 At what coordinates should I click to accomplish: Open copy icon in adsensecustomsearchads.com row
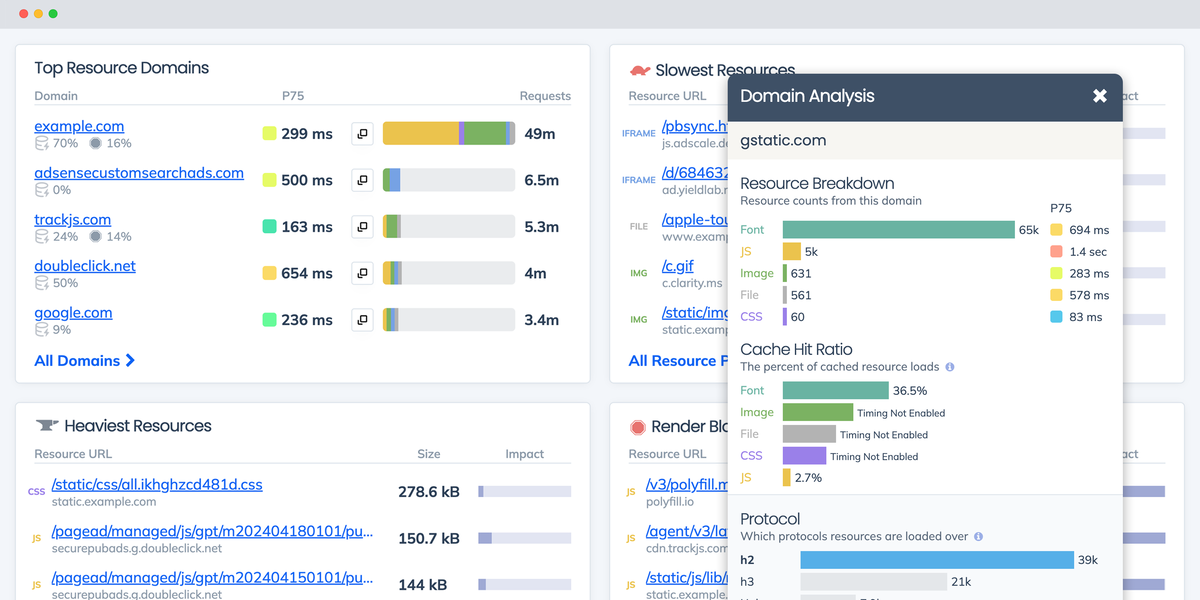(362, 180)
